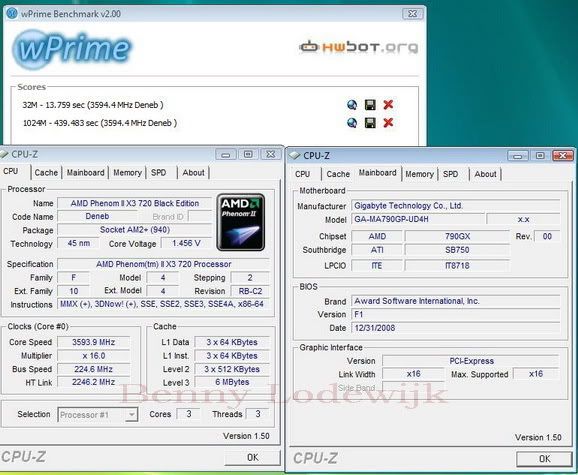Image resolution: width=578 pixels, height=475 pixels.
Task: Click the Revision value 'RB-C2'
Action: [250, 291]
